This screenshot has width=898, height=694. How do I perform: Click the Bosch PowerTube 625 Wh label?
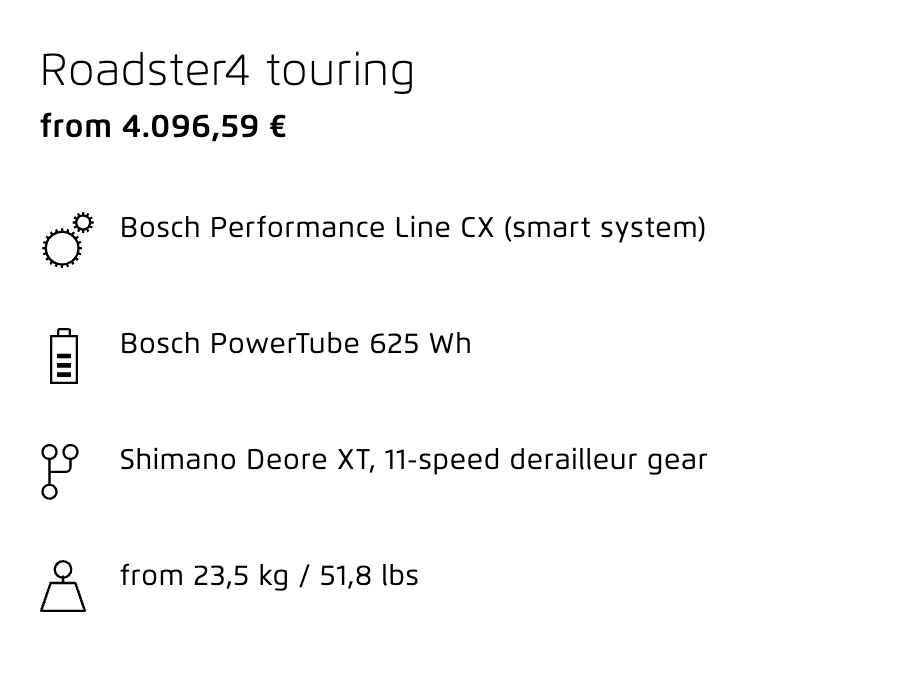[x=296, y=344]
